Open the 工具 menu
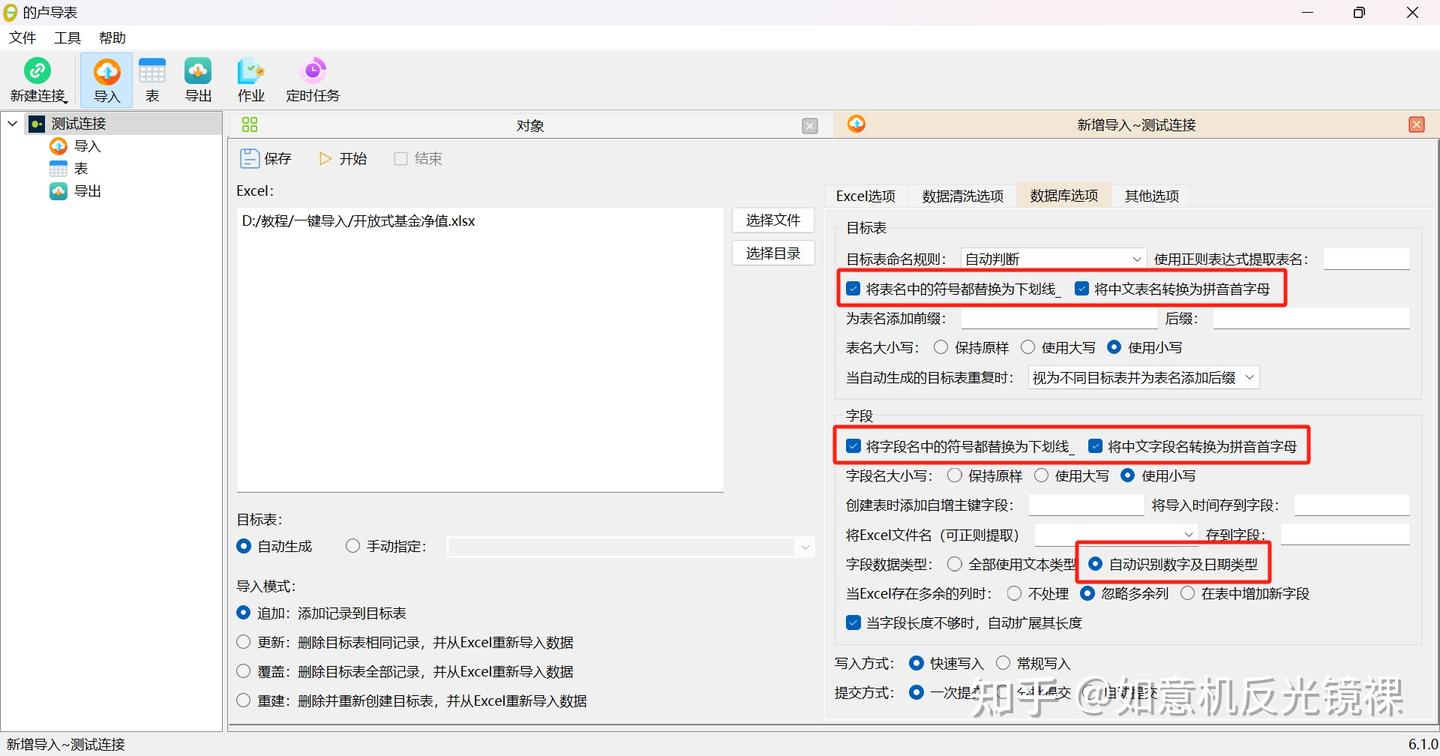1440x756 pixels. pos(67,38)
